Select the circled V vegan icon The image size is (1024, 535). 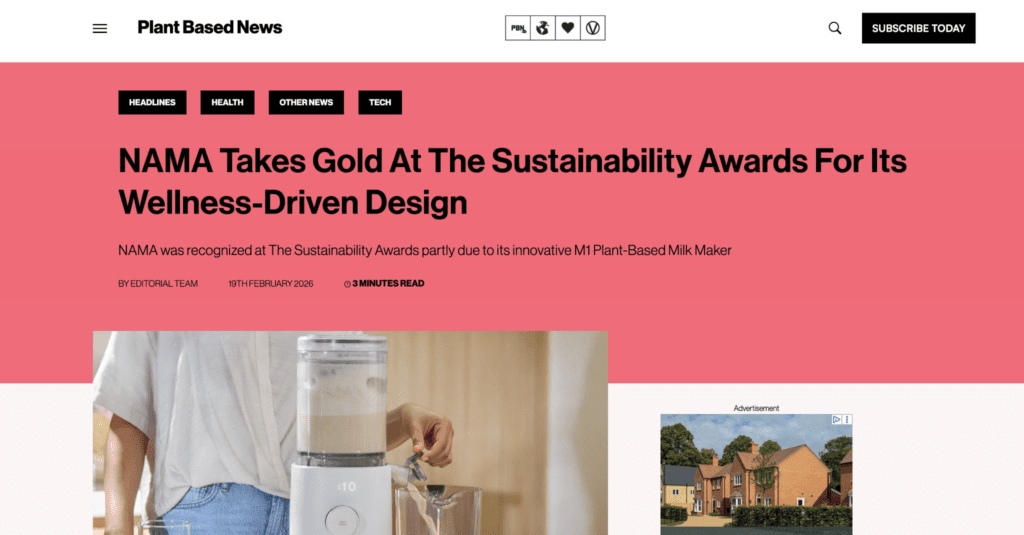(593, 28)
